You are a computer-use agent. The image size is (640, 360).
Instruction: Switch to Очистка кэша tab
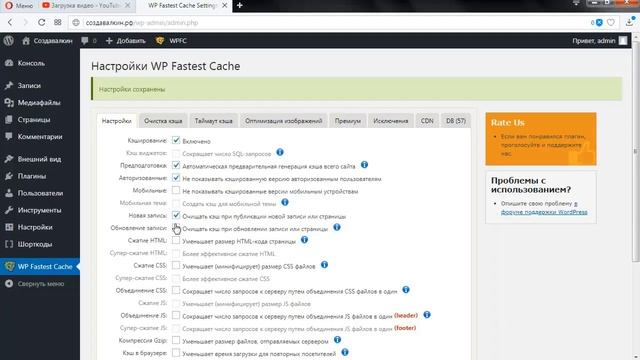(163, 121)
